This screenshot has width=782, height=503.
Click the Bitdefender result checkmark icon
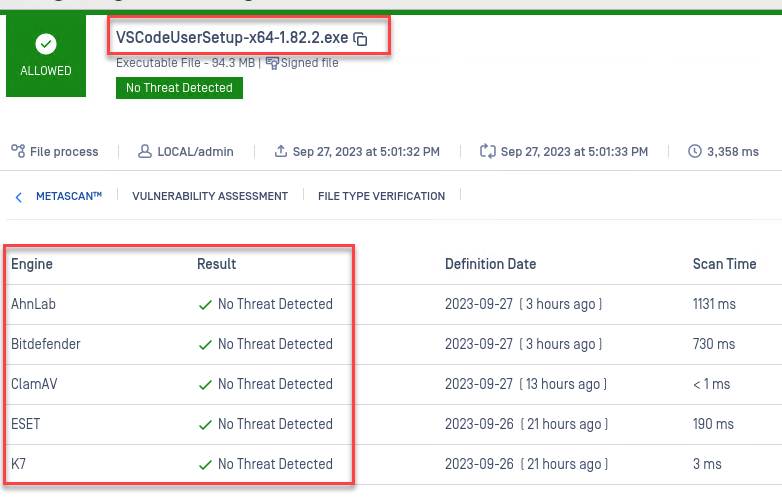[x=205, y=345]
